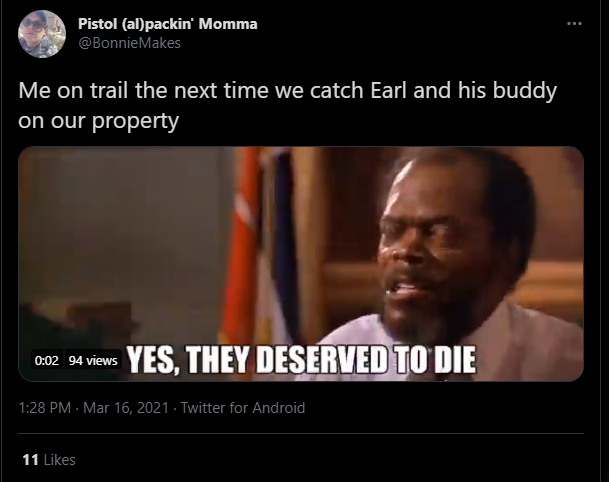Open the Twitter for Android source link

[243, 408]
